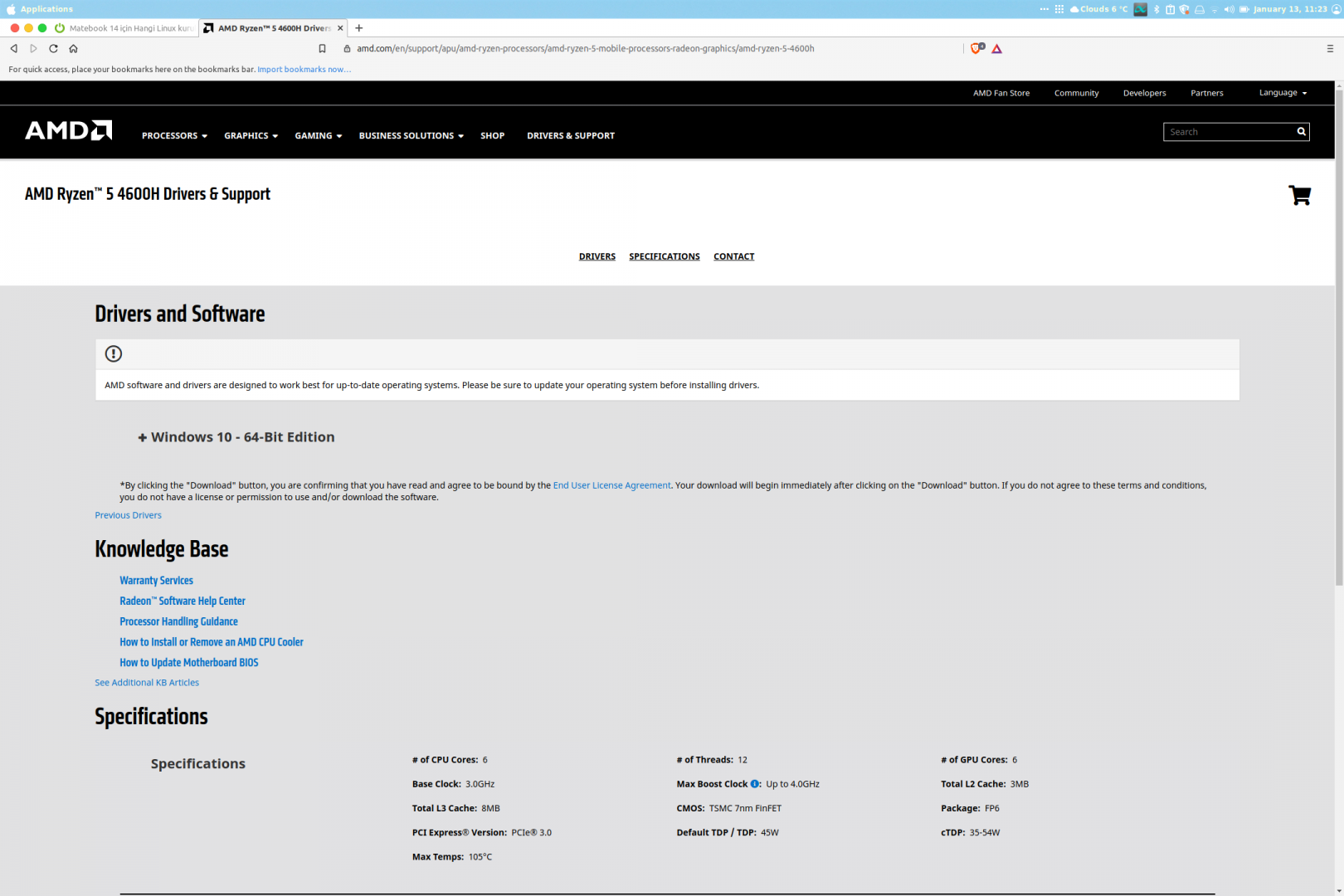Open the security shield tray icon
Screen dimensions: 1344x896
(1185, 9)
